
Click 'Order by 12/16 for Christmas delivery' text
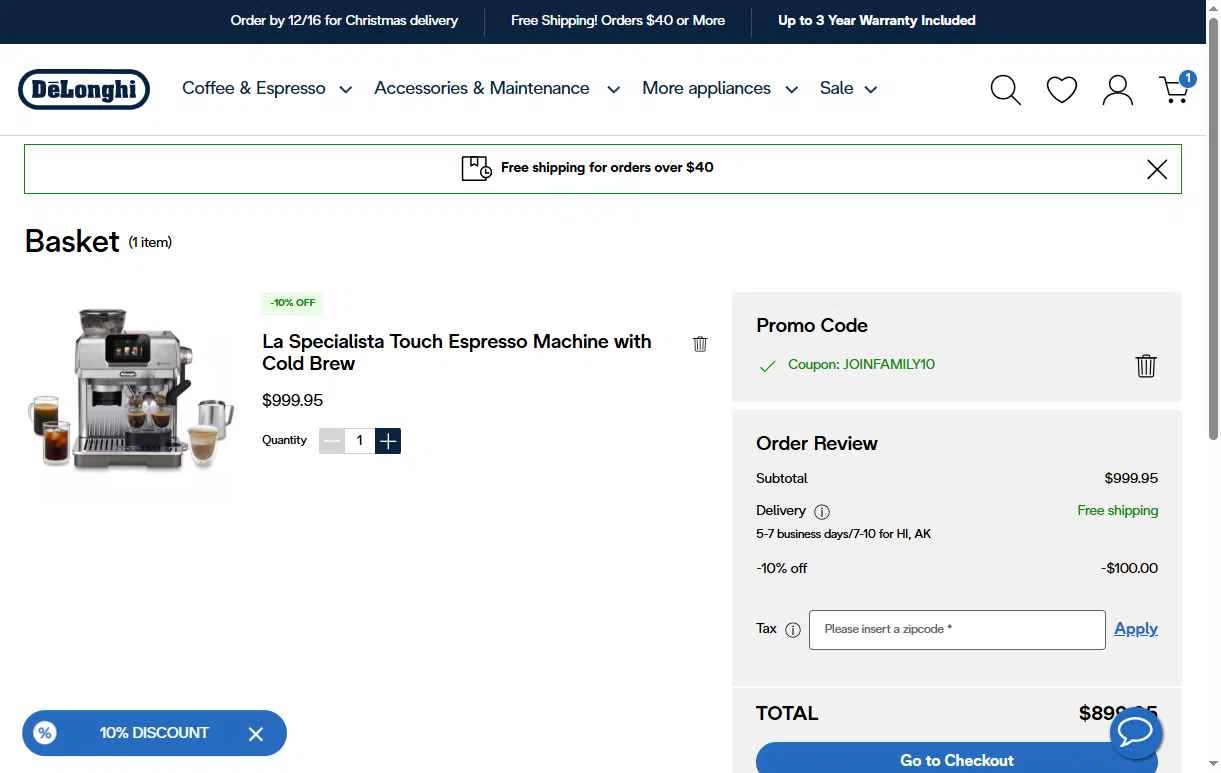pyautogui.click(x=344, y=21)
